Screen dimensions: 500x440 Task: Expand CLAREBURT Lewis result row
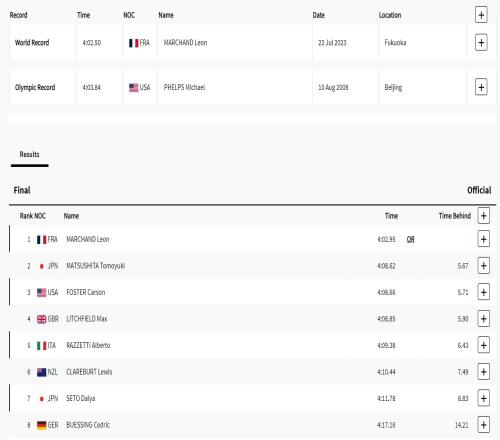(483, 372)
